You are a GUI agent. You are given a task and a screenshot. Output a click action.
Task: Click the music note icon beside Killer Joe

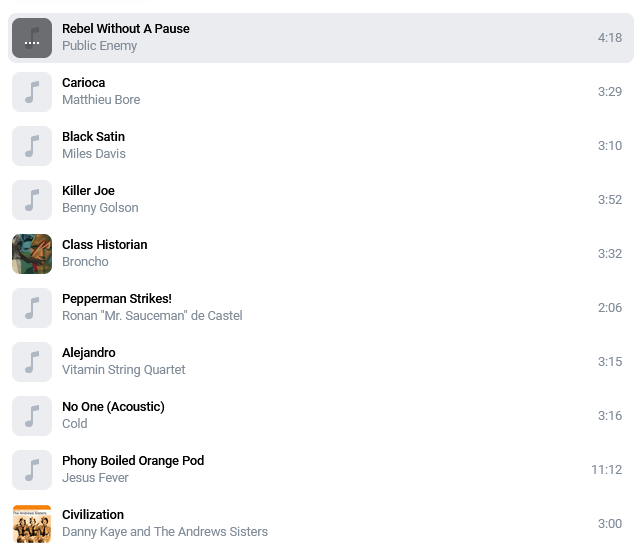(32, 200)
